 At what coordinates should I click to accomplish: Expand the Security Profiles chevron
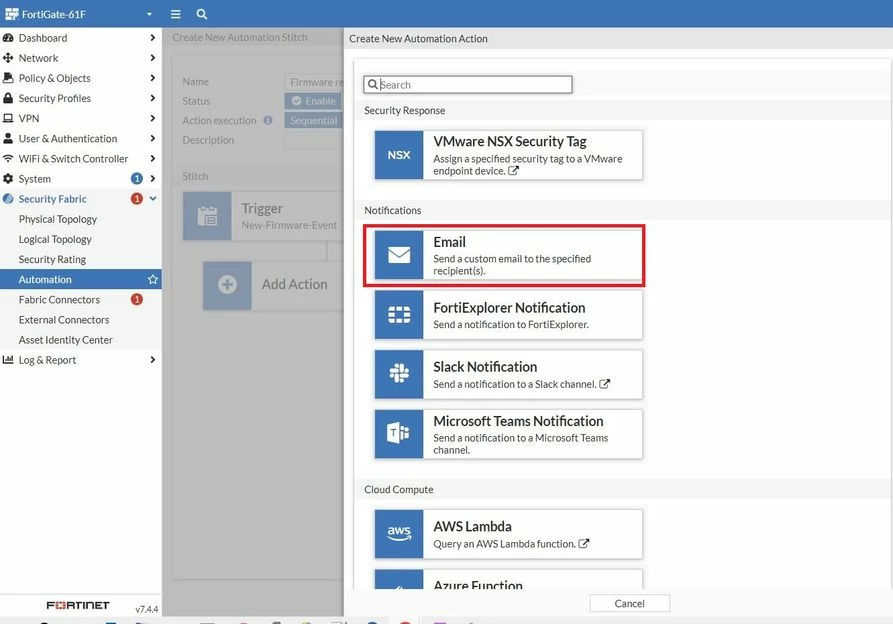(x=153, y=98)
